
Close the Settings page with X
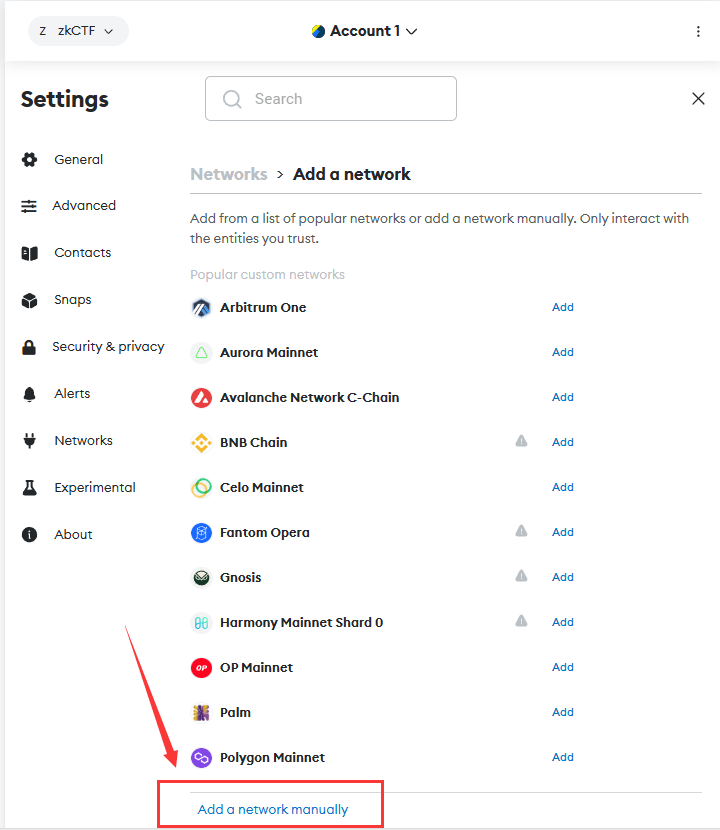pos(698,98)
